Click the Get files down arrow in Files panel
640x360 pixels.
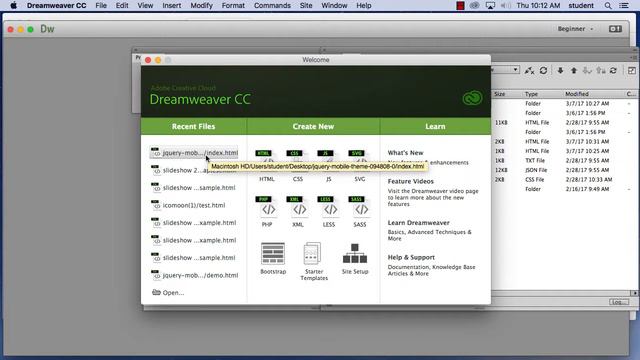(x=560, y=71)
